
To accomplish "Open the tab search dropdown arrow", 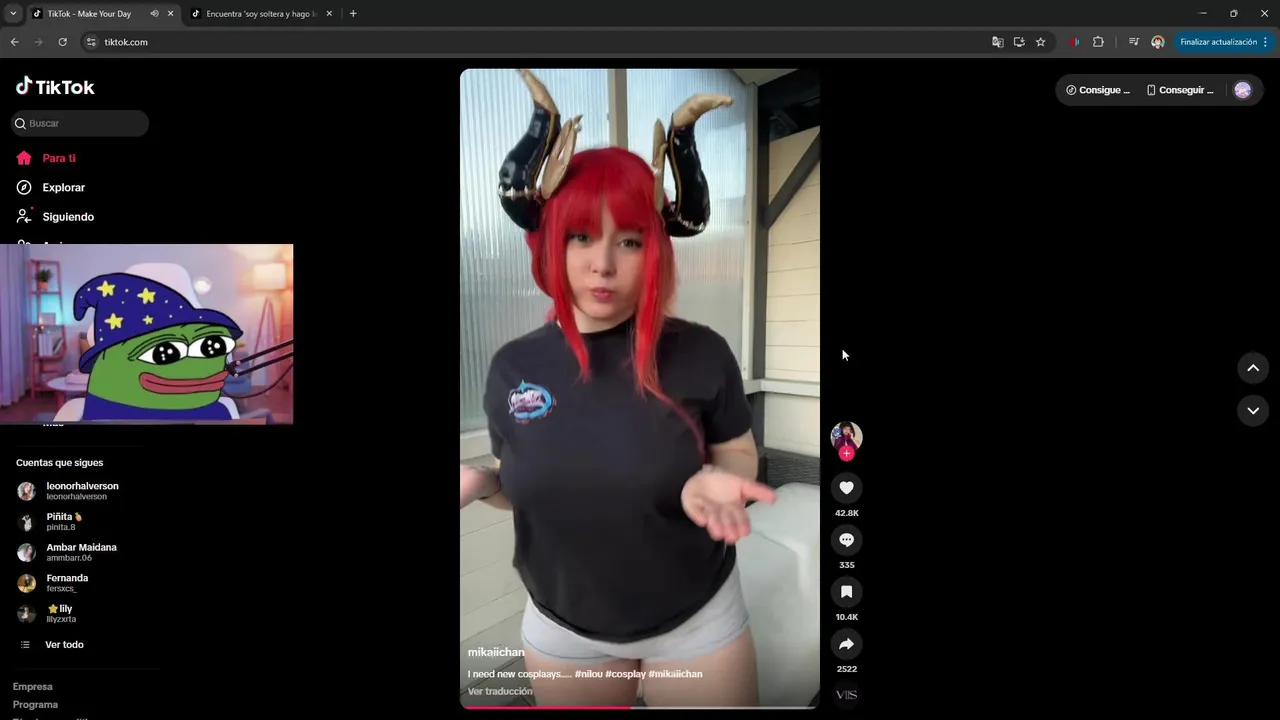I will click(13, 14).
